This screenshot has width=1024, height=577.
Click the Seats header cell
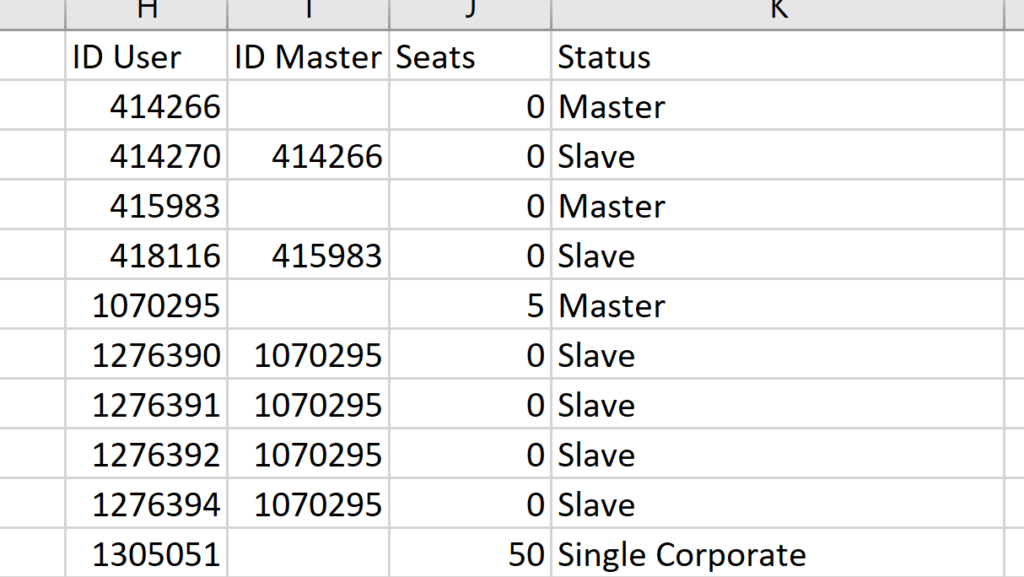tap(470, 56)
